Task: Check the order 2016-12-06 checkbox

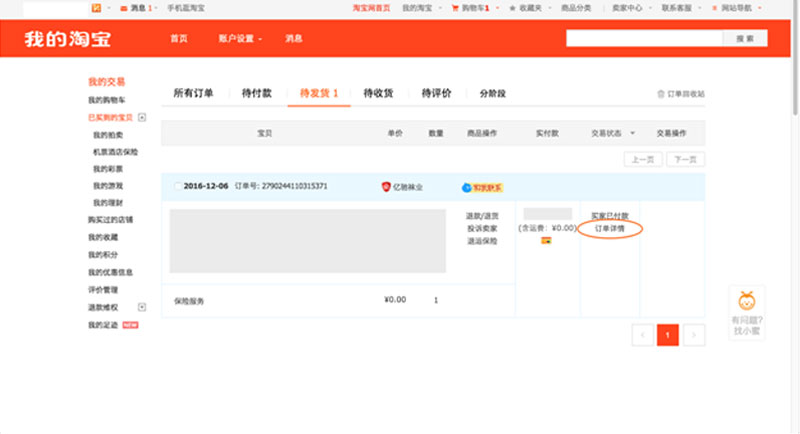Action: 178,186
